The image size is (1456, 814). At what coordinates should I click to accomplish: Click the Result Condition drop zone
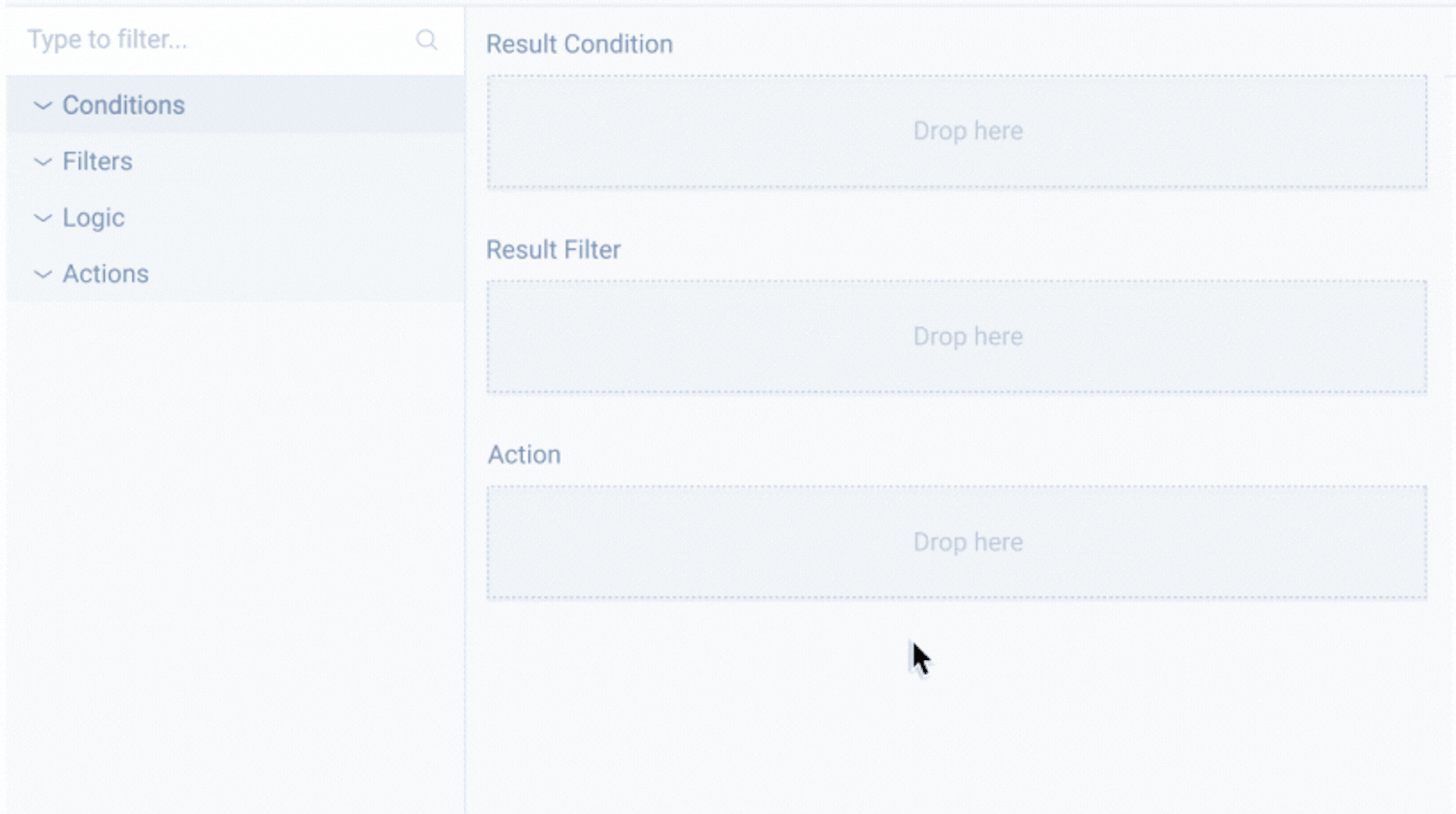[955, 130]
